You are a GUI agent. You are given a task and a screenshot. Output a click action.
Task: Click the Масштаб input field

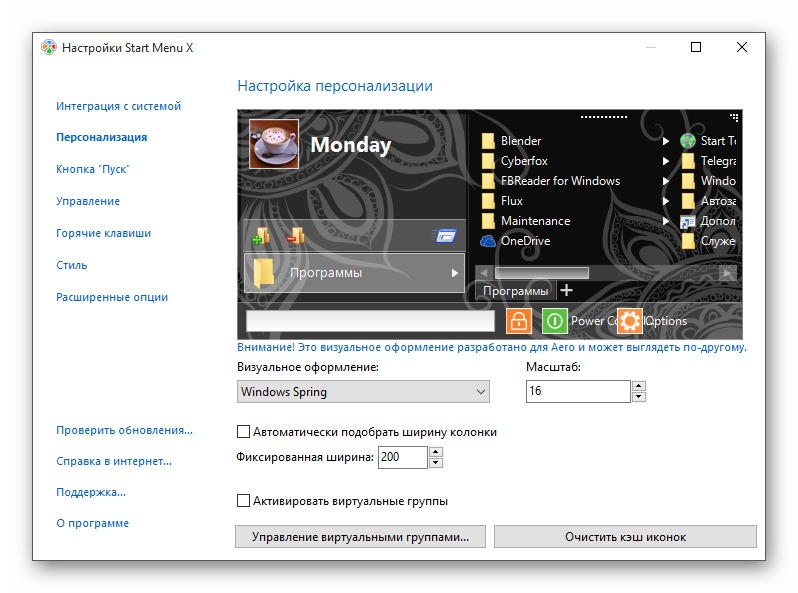pyautogui.click(x=578, y=391)
